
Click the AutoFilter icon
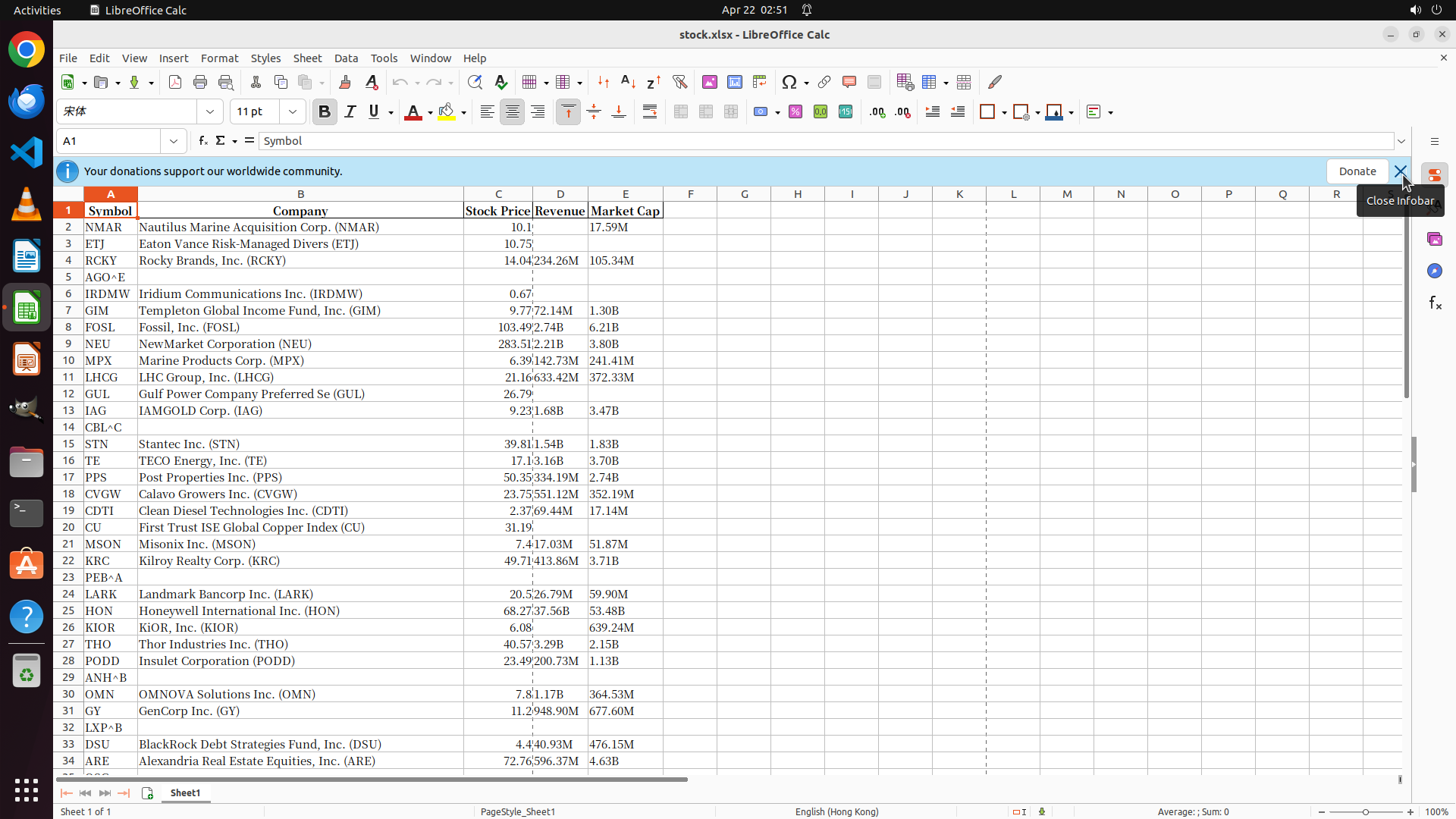coord(679,82)
